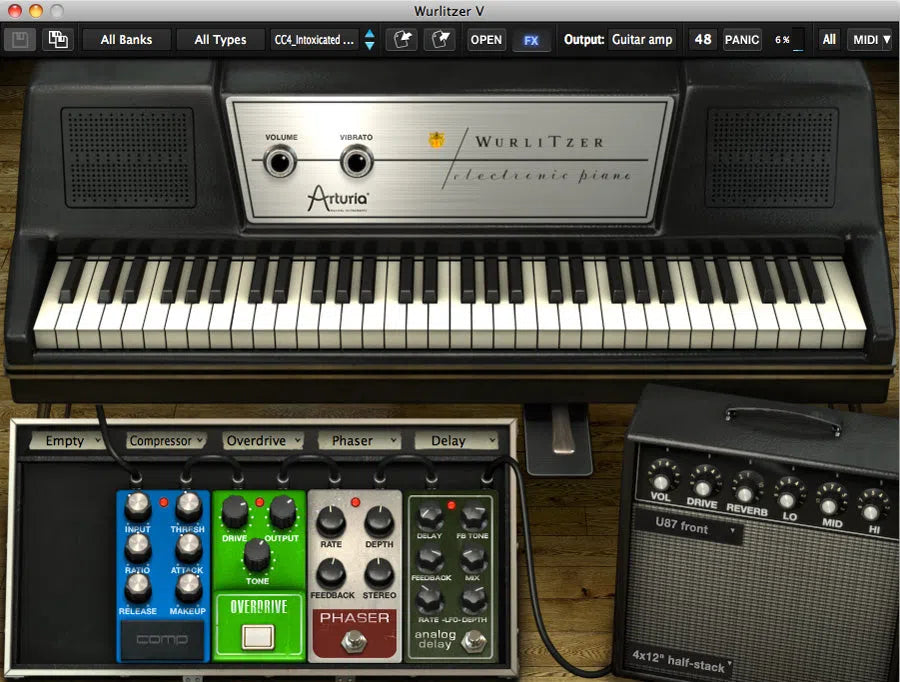
Task: Open the All Types filter menu
Action: pyautogui.click(x=220, y=40)
